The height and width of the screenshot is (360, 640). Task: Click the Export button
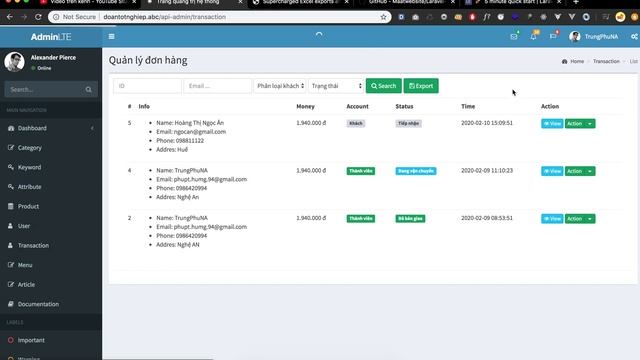[x=421, y=86]
